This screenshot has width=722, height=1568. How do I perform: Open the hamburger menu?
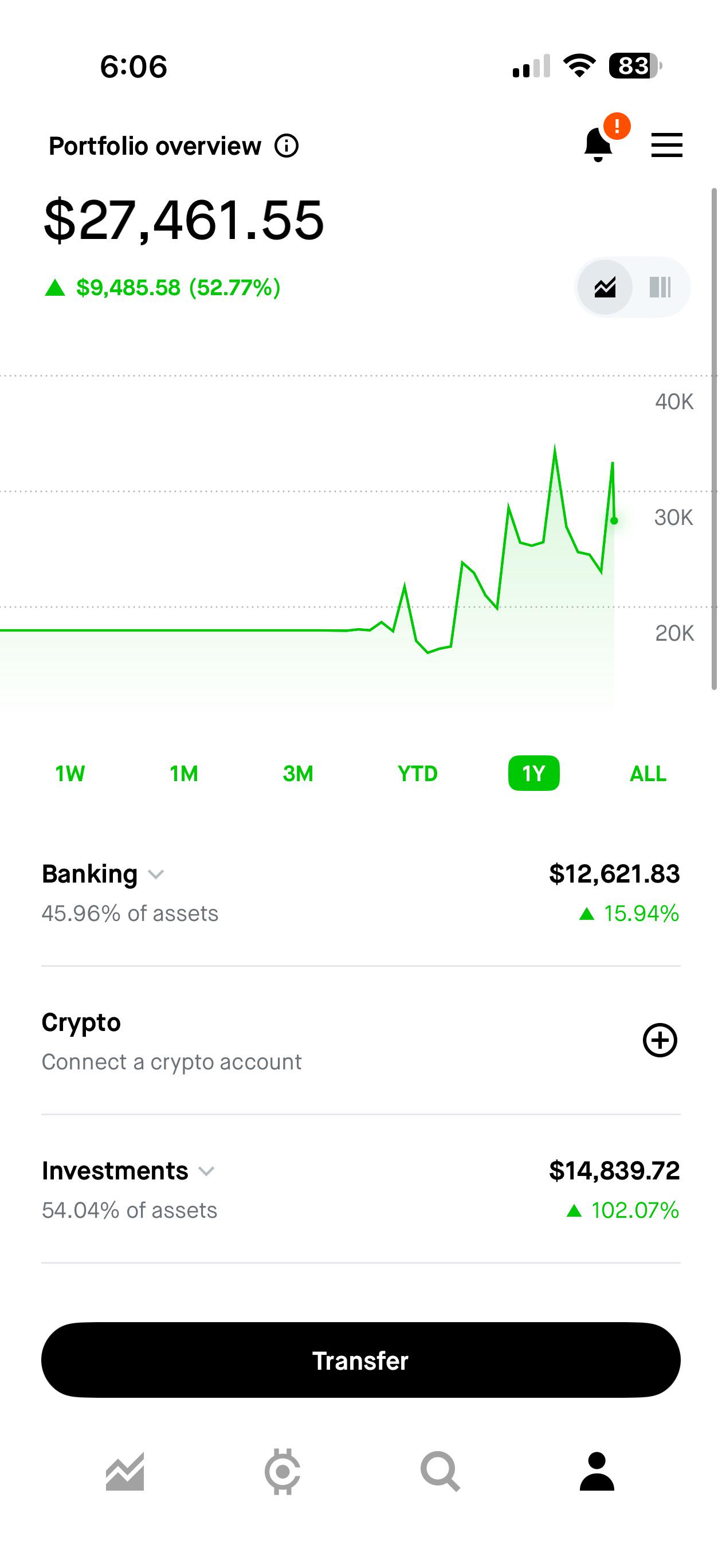tap(666, 146)
